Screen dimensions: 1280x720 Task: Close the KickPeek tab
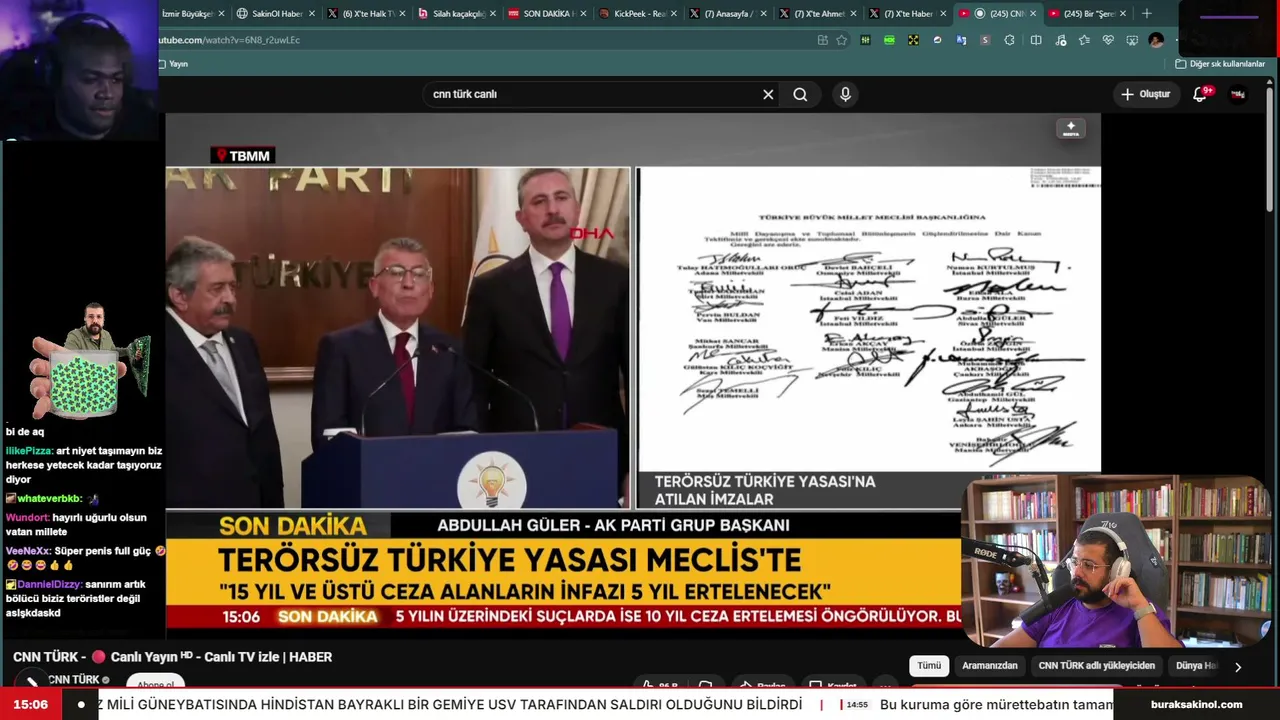coord(676,14)
